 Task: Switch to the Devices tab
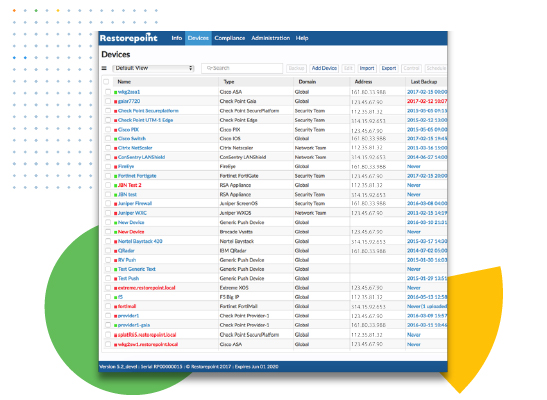coord(198,38)
